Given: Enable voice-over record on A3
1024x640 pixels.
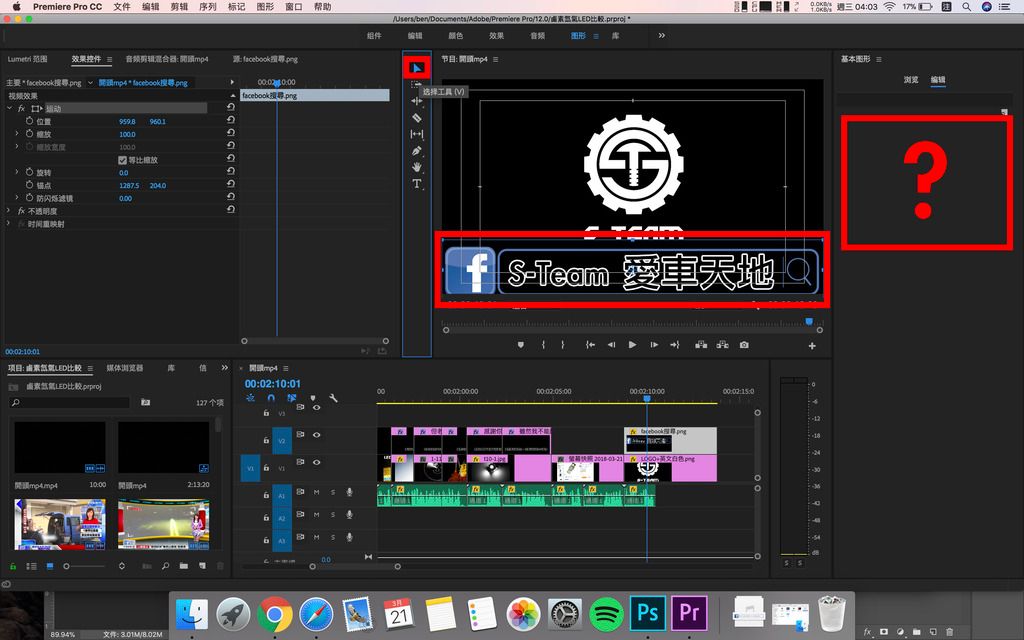Looking at the screenshot, I should [349, 537].
